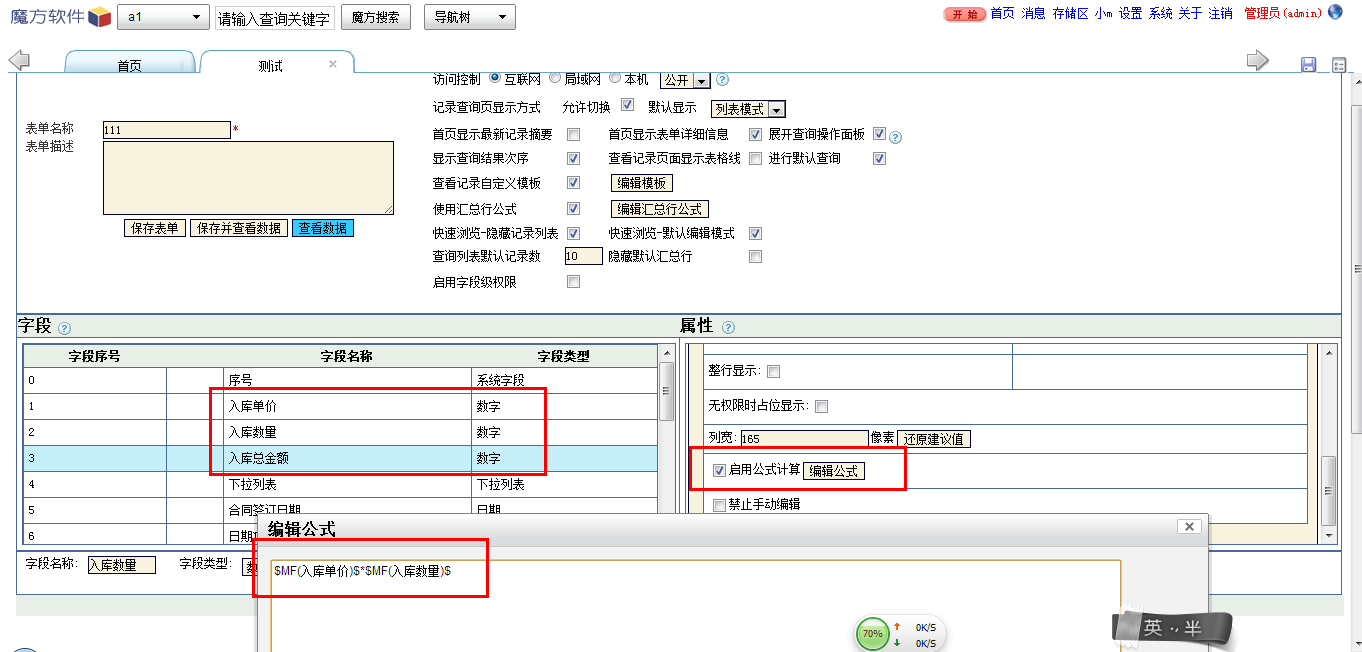Viewport: 1362px width, 652px height.
Task: Click the 表单描述 text area
Action: pos(248,178)
